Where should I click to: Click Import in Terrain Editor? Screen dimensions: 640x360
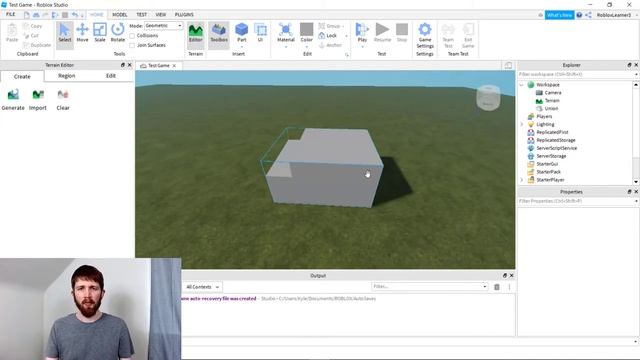click(38, 100)
